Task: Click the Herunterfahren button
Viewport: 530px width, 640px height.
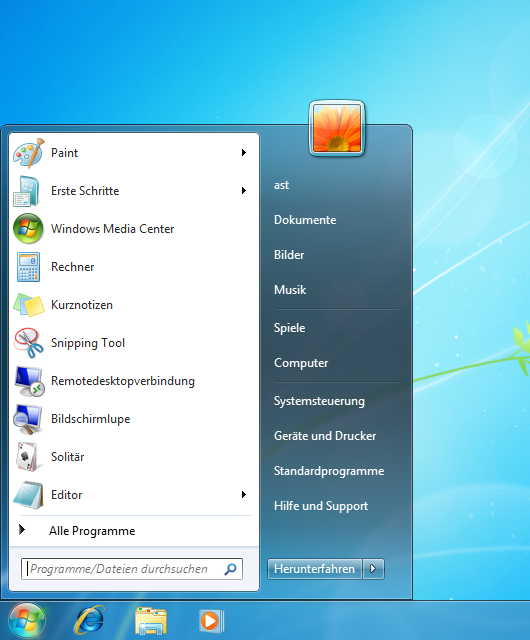Action: (315, 569)
